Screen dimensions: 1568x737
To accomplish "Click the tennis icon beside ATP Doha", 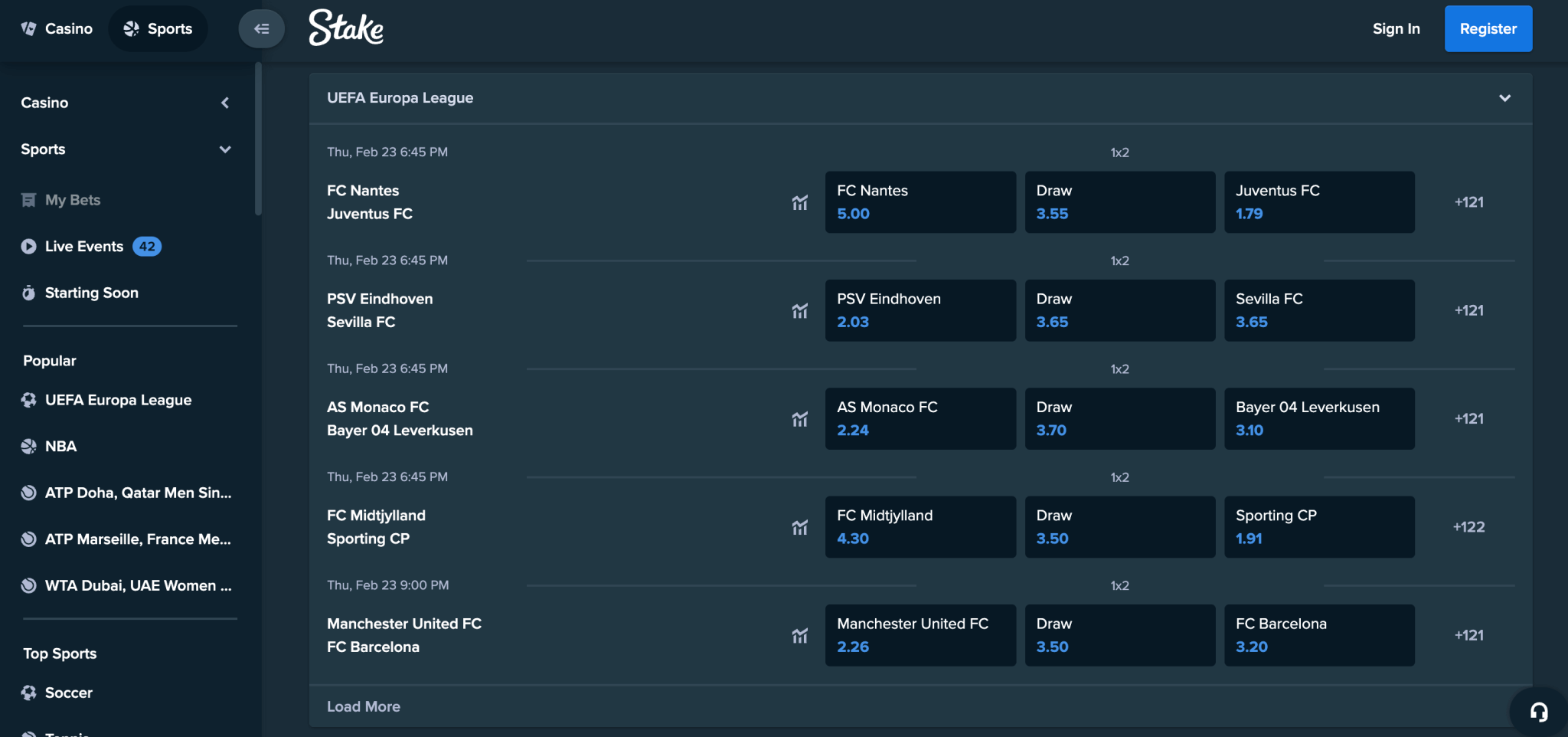I will 28,493.
